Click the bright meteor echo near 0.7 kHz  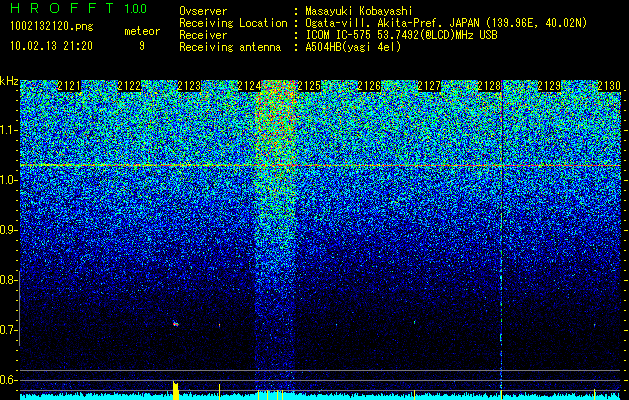pos(175,323)
